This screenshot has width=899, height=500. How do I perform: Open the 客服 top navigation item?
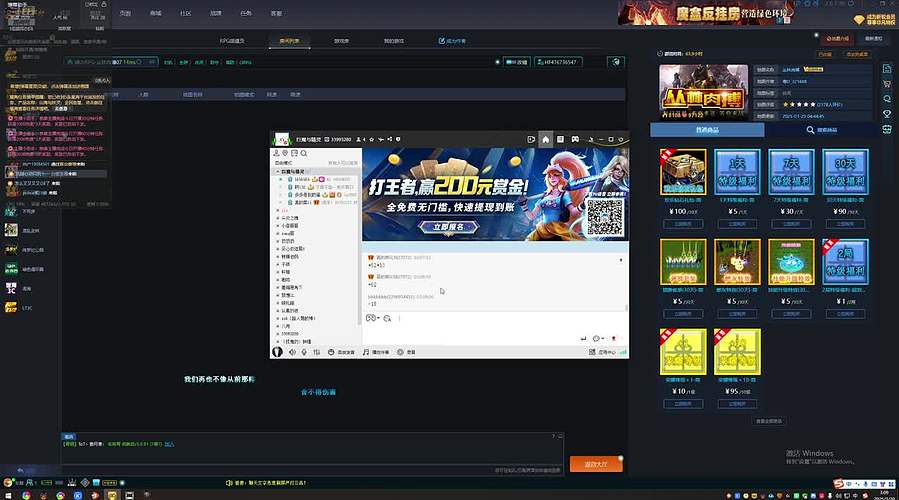coord(276,13)
